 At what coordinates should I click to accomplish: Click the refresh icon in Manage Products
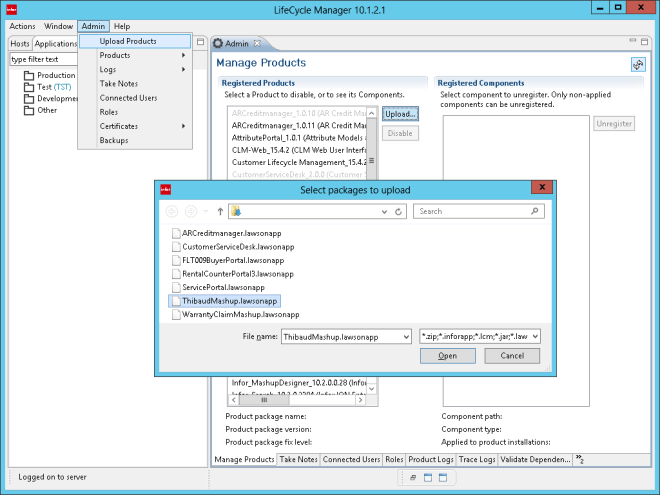(637, 64)
